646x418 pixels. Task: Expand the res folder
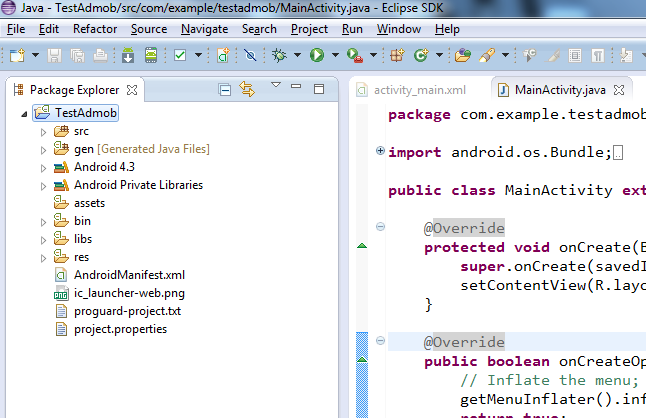coord(43,258)
